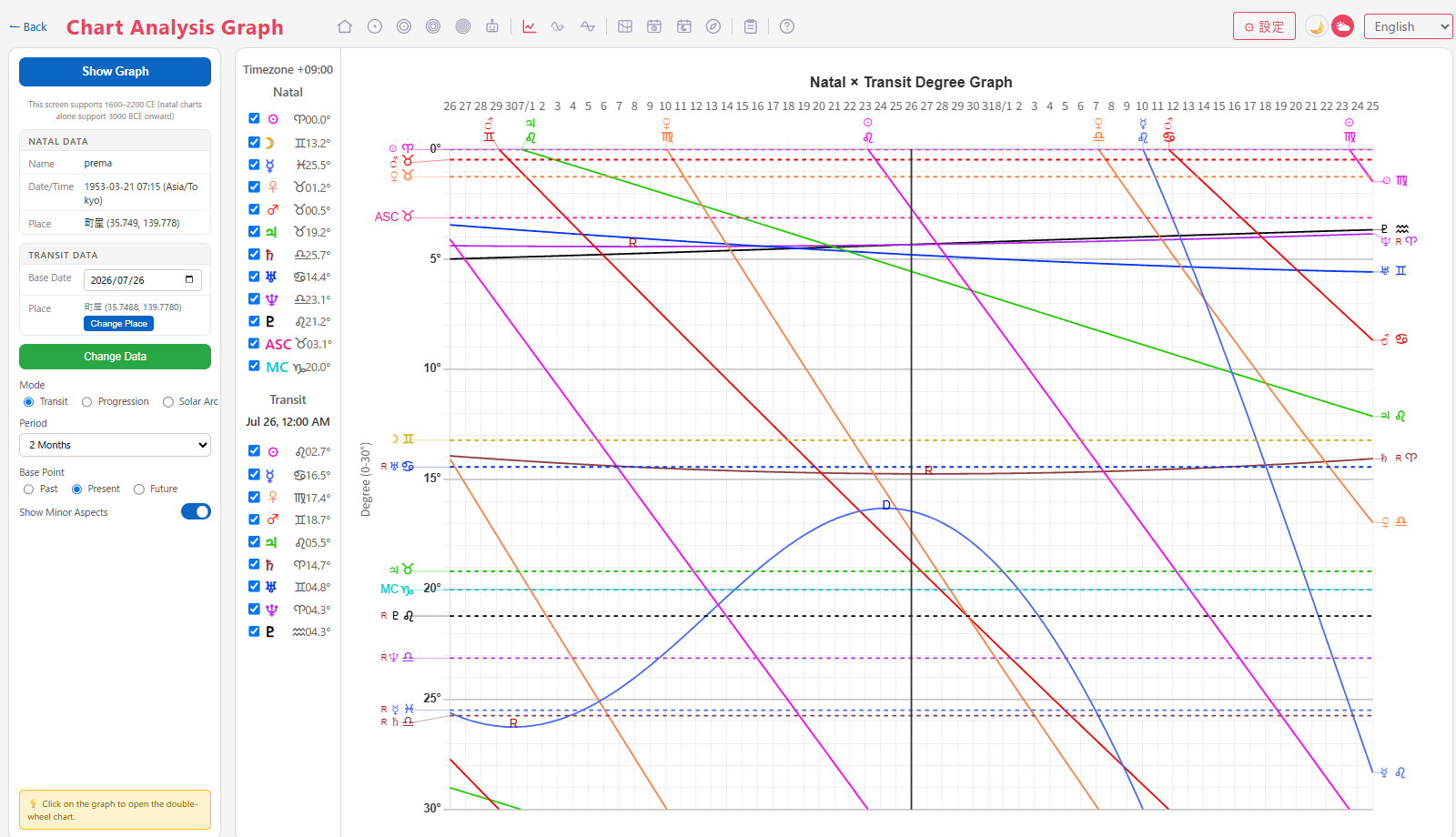Open the 設定 settings button

(x=1264, y=26)
